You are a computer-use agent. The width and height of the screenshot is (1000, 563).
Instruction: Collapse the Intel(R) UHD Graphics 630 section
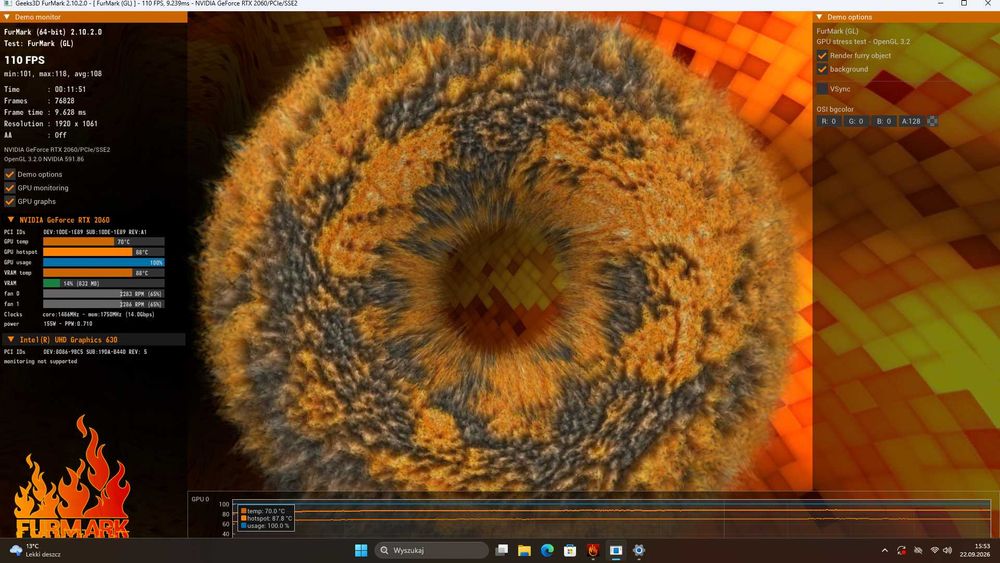11,339
